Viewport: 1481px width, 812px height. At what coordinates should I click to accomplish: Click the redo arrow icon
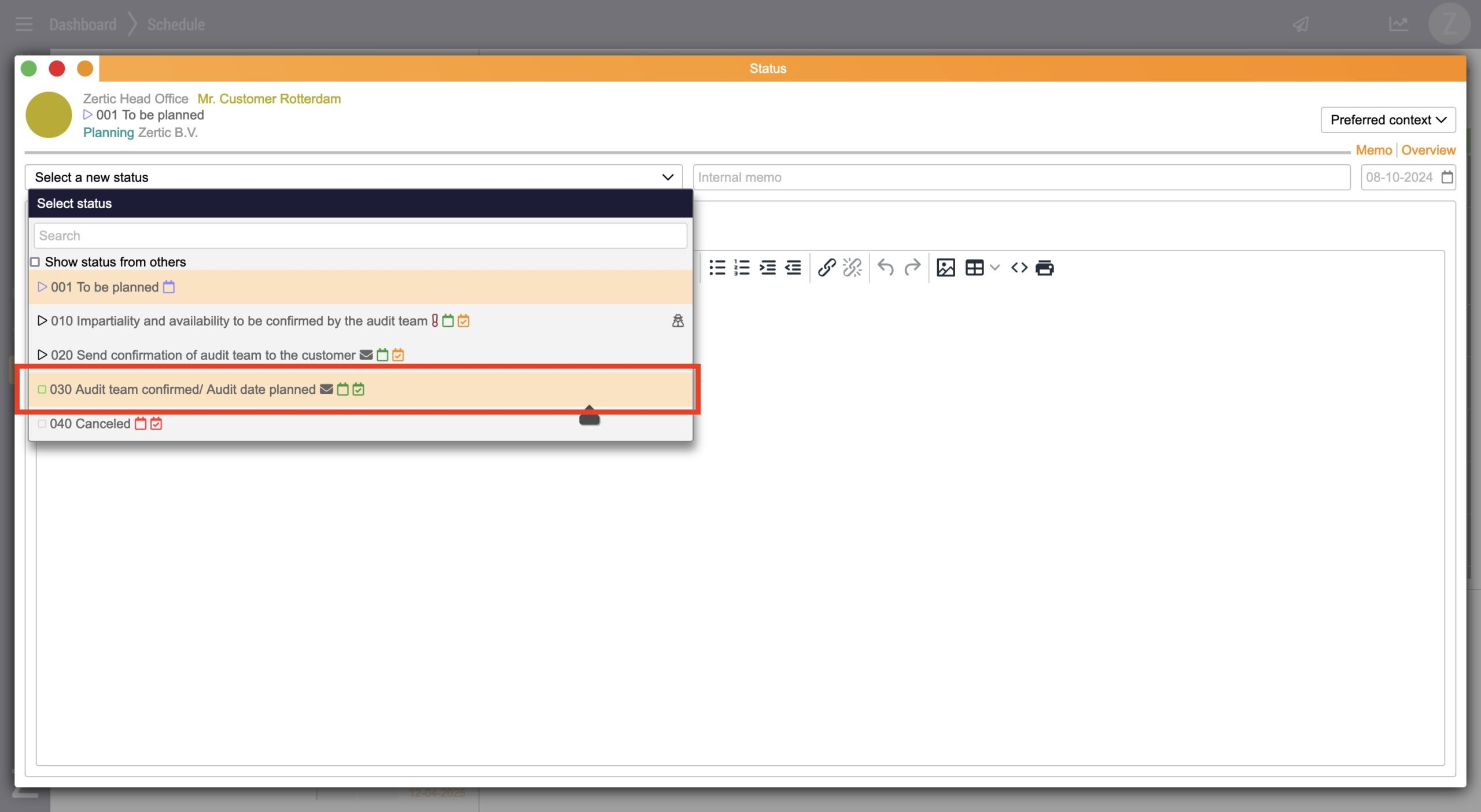912,268
